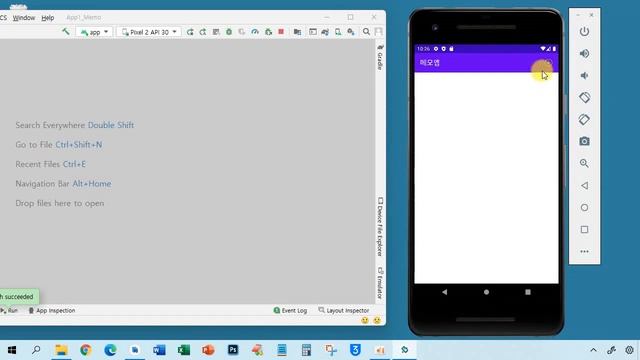Tap the 메모앱 title in app bar
The height and width of the screenshot is (360, 640).
430,62
